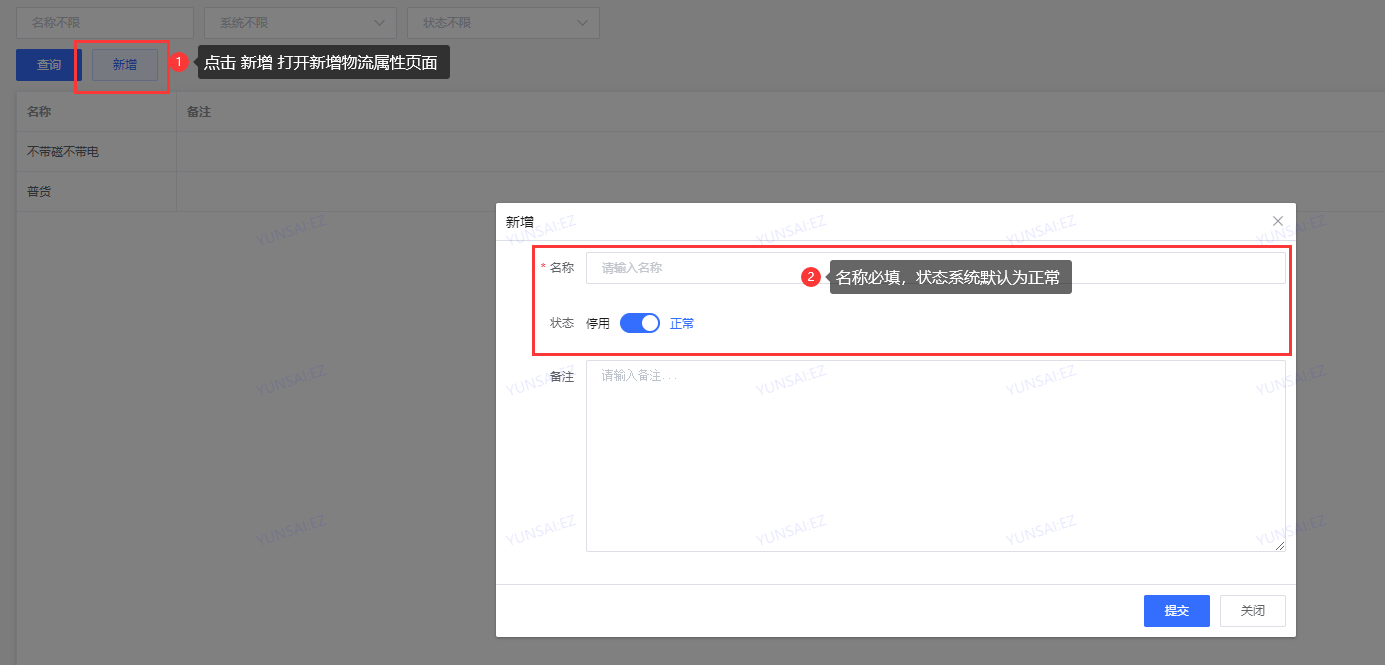Viewport: 1385px width, 665px height.
Task: Click the chevron arrow in the 系统不限 selector
Action: pos(380,22)
